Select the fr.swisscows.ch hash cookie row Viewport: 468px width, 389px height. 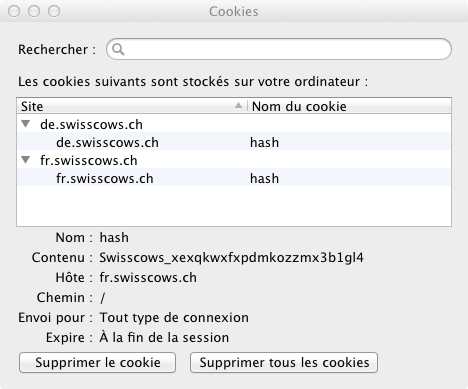coord(234,178)
